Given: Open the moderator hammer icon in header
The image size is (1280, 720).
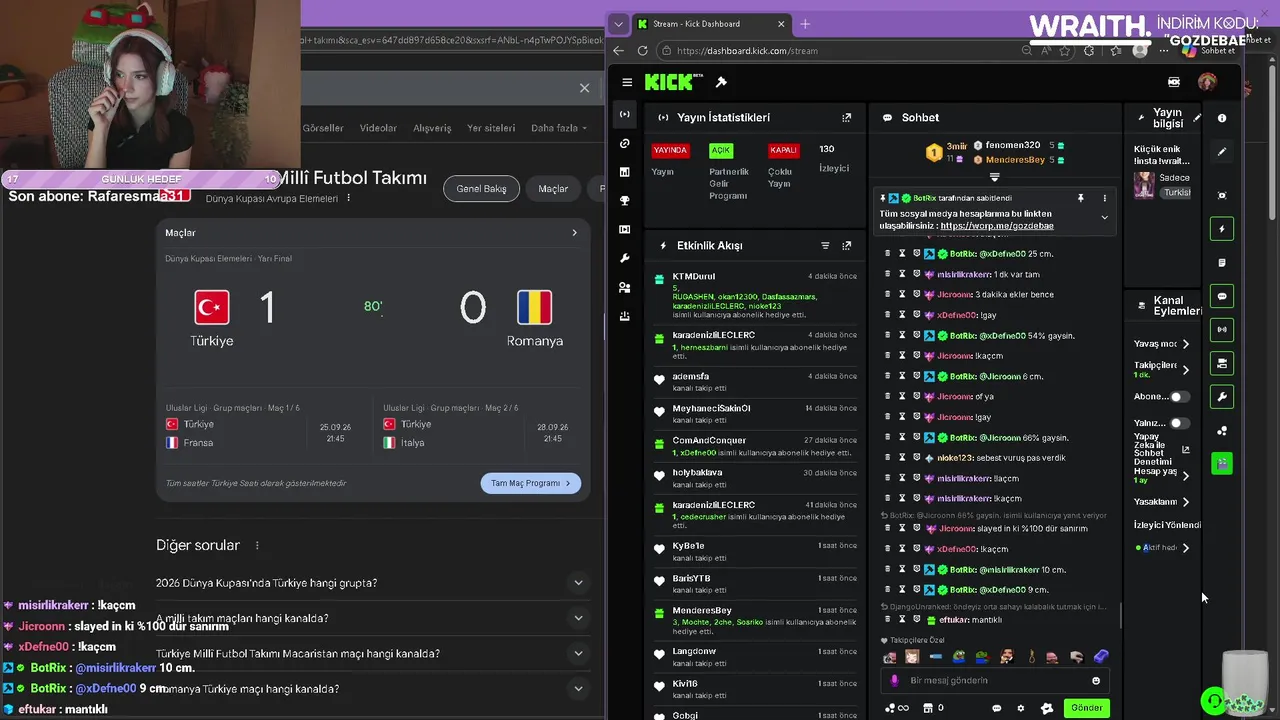Looking at the screenshot, I should point(721,82).
